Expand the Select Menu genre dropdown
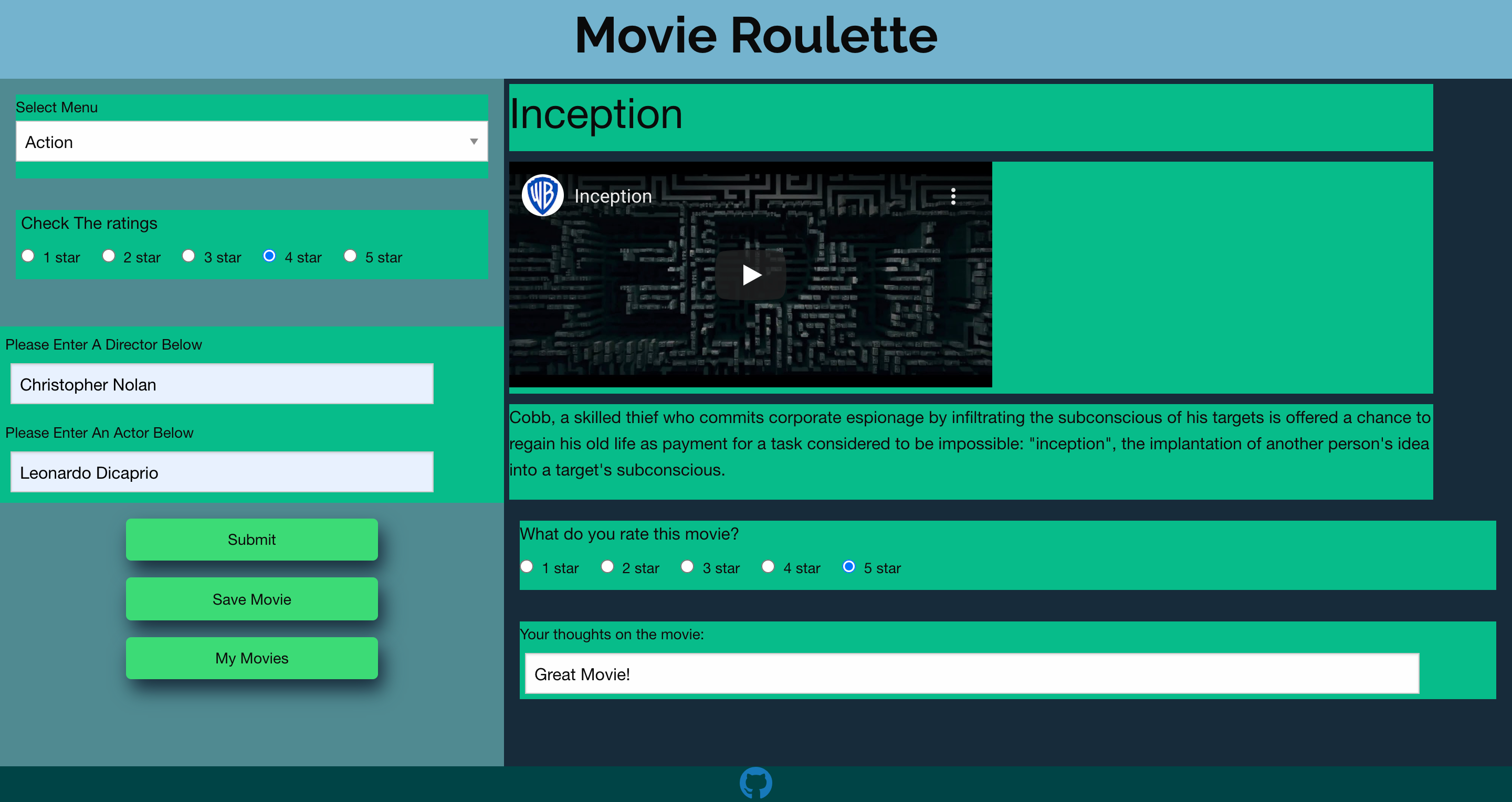 click(x=250, y=142)
